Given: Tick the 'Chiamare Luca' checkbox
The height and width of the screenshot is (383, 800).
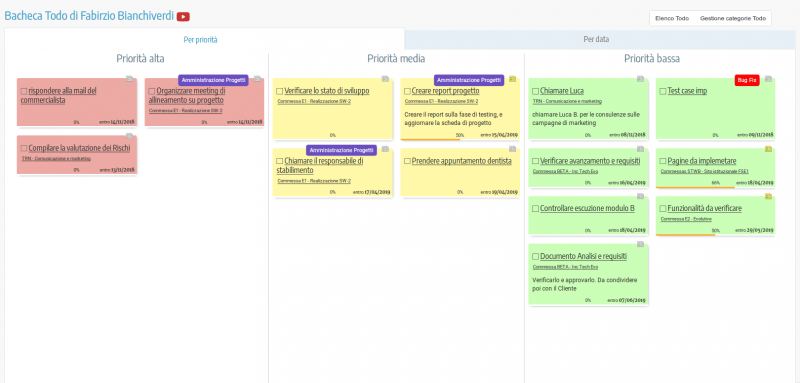Looking at the screenshot, I should (535, 91).
